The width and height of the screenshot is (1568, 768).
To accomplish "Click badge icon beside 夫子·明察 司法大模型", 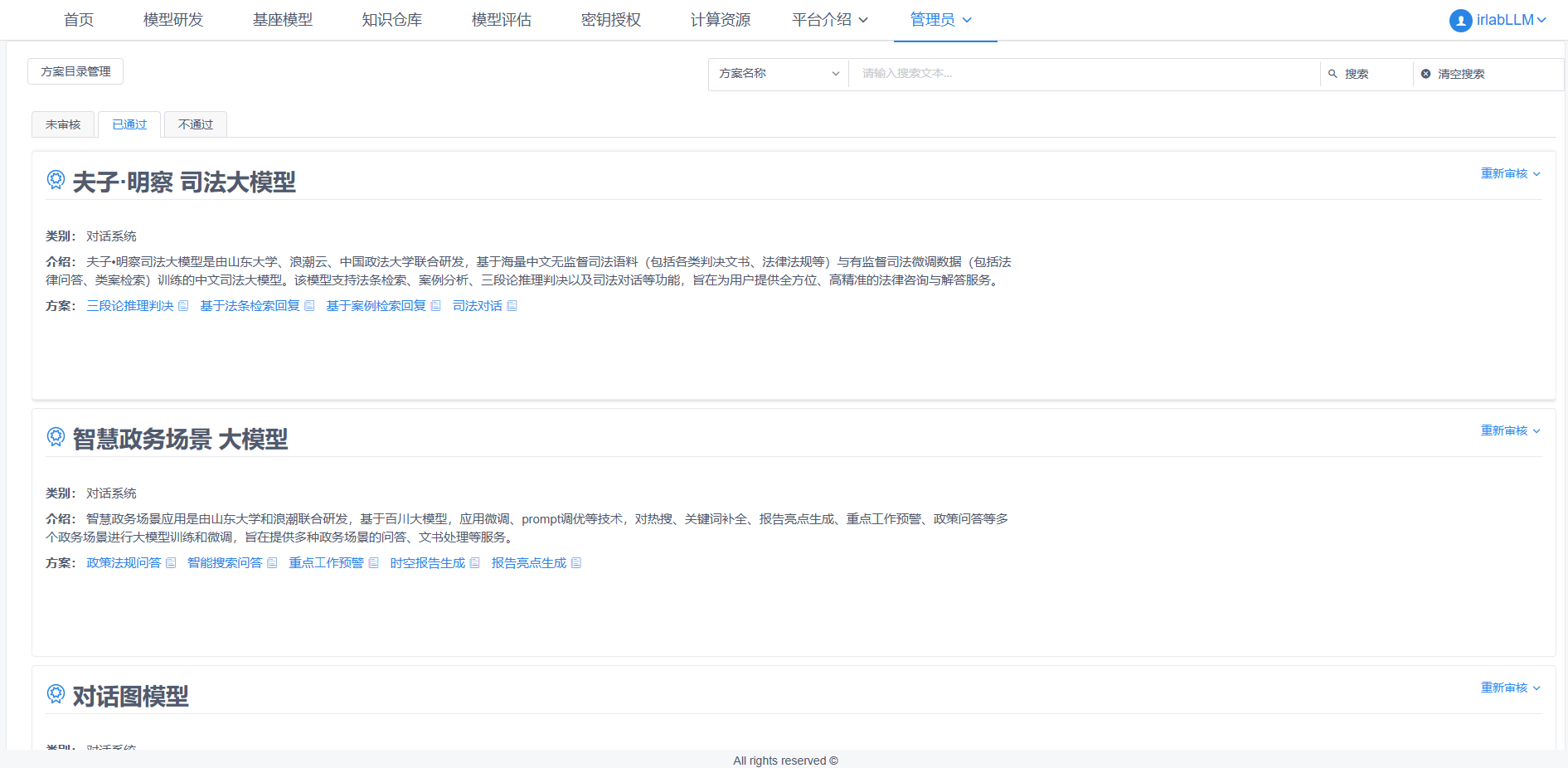I will pyautogui.click(x=56, y=180).
